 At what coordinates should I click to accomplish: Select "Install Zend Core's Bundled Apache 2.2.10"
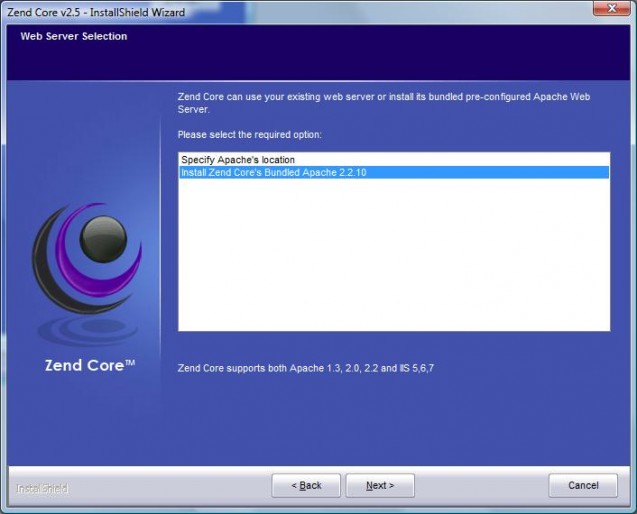coord(394,172)
